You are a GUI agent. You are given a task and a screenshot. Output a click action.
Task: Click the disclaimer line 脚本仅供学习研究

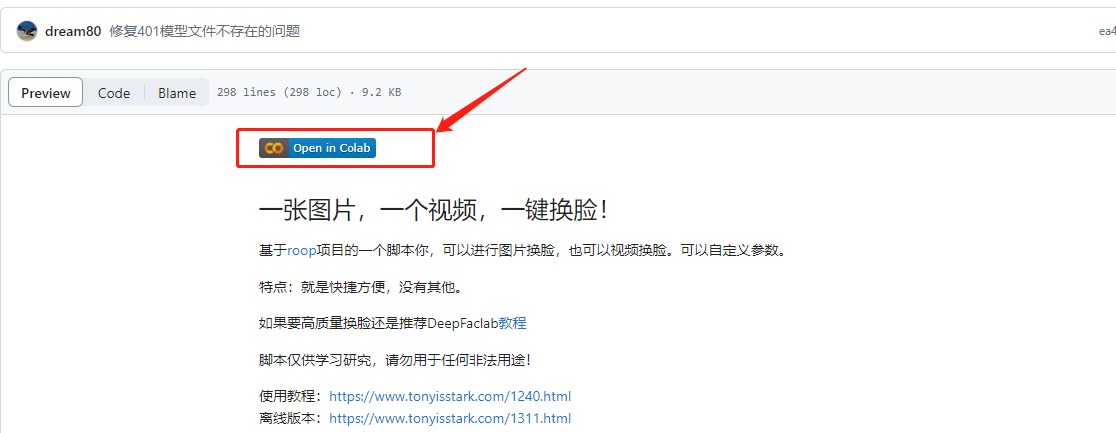click(396, 360)
